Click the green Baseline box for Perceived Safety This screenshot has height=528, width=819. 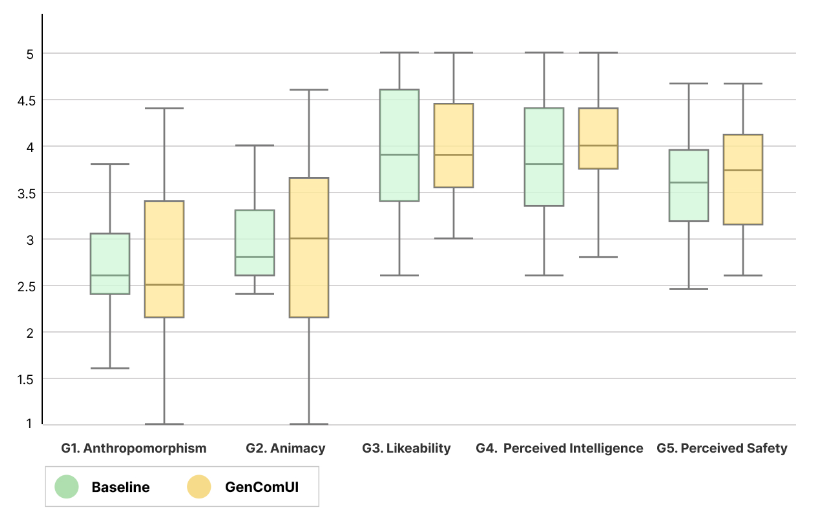689,185
